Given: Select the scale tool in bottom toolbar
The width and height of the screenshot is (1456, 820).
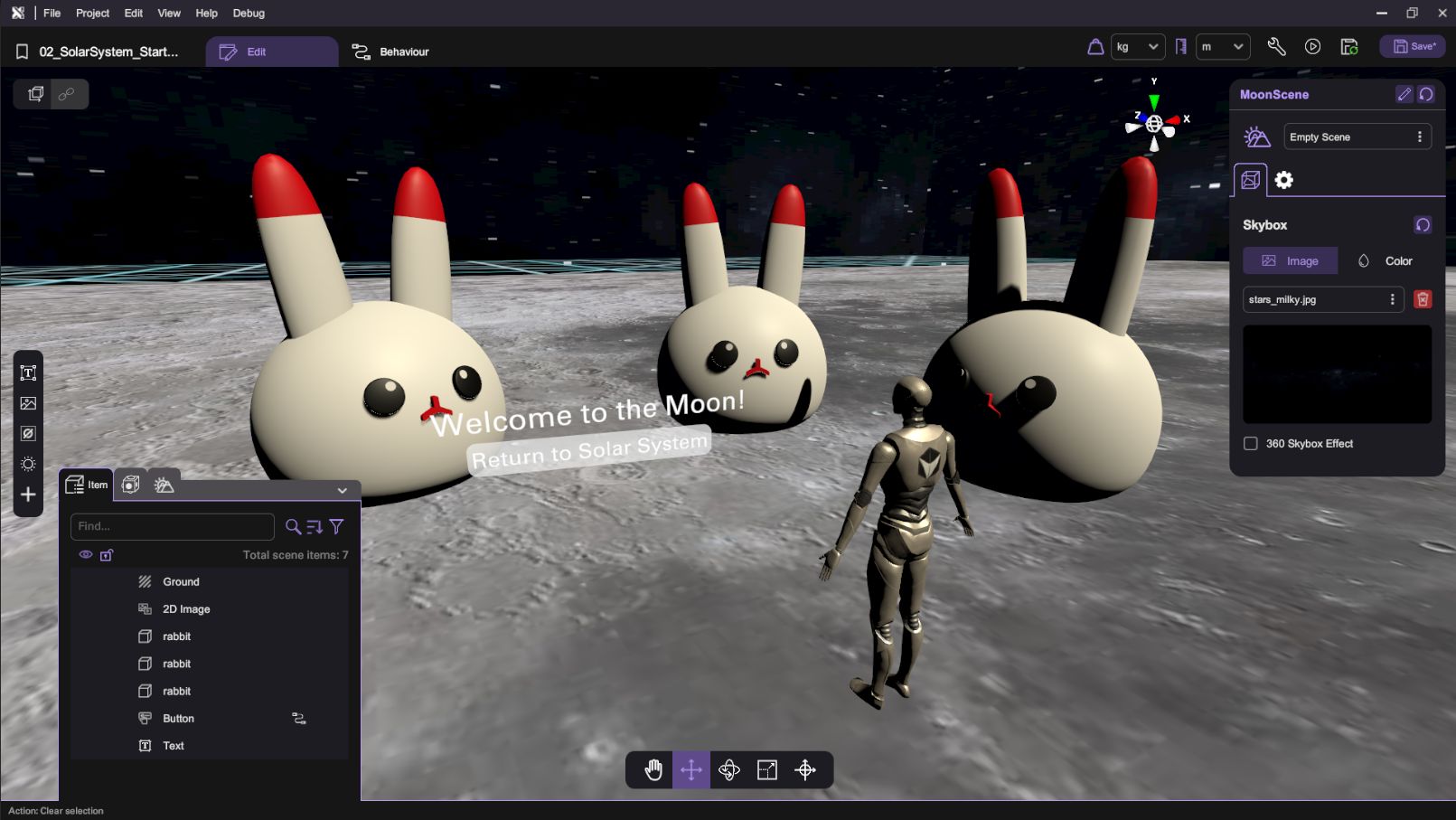Looking at the screenshot, I should click(767, 769).
